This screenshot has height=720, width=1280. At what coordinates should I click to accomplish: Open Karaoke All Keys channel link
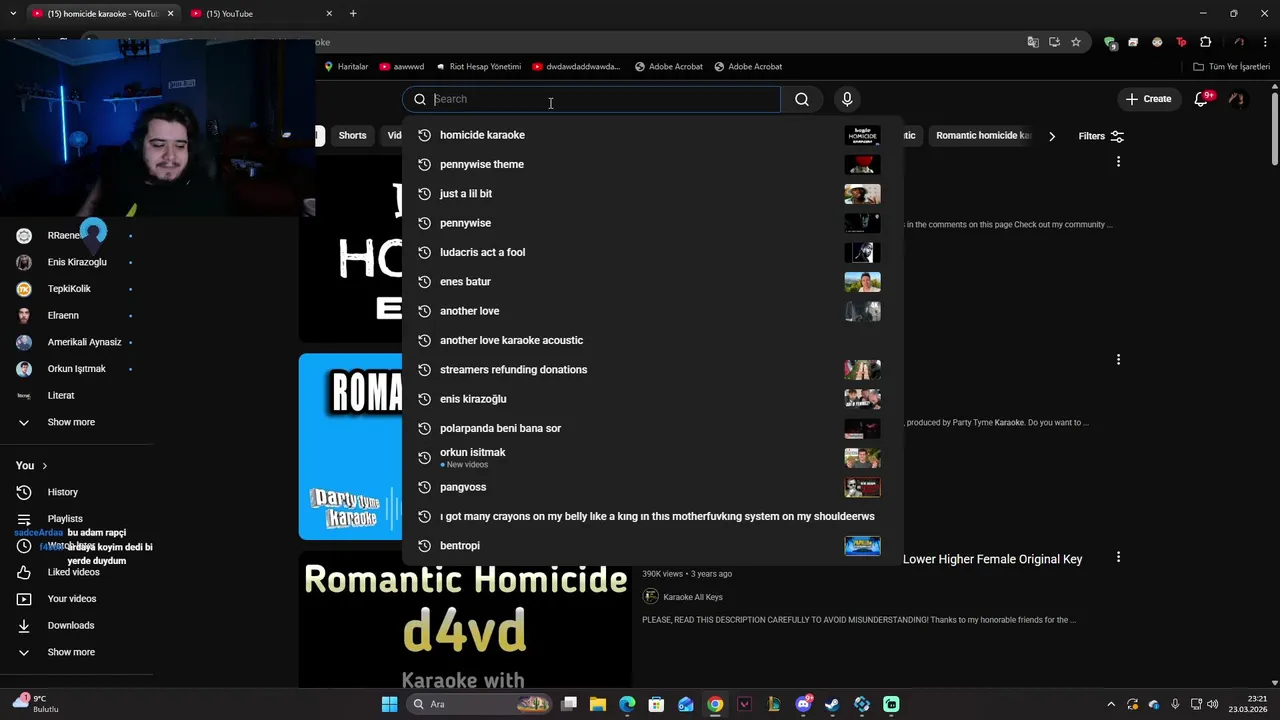pyautogui.click(x=692, y=597)
